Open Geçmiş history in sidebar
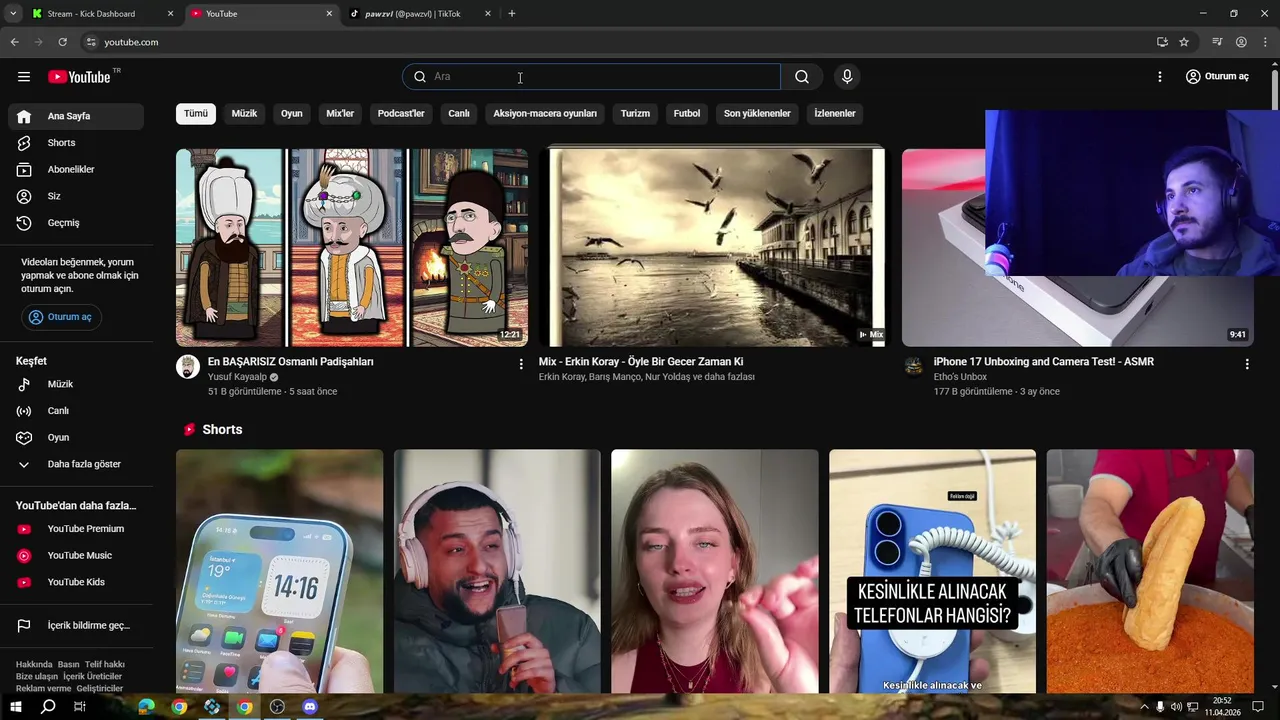Image resolution: width=1280 pixels, height=720 pixels. 76,223
